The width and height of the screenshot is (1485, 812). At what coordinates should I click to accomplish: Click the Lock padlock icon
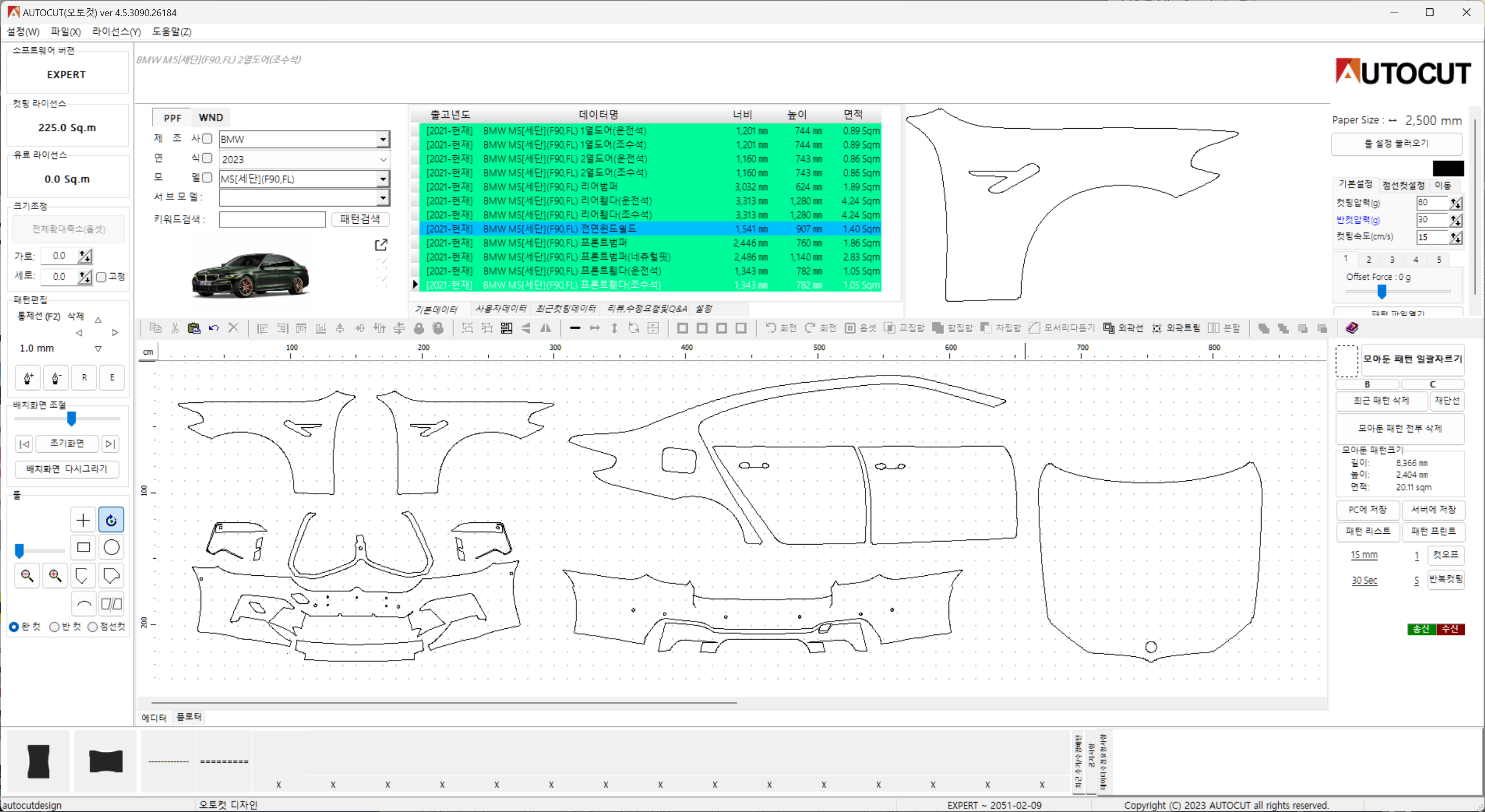click(419, 328)
